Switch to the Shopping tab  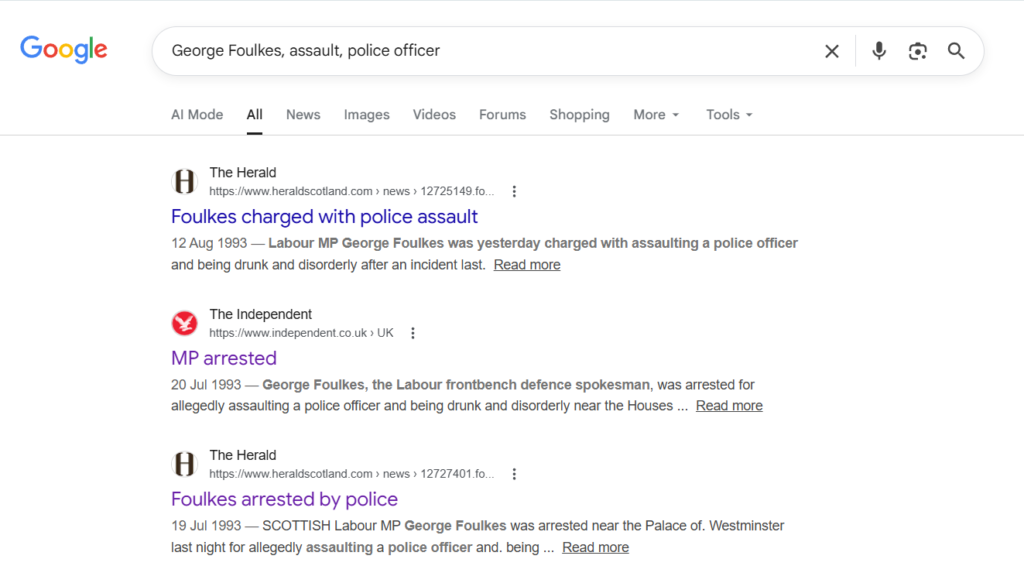click(x=579, y=115)
